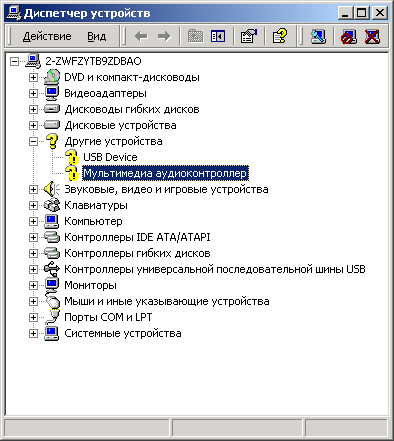Expand Дисковые устройства node

33,125
